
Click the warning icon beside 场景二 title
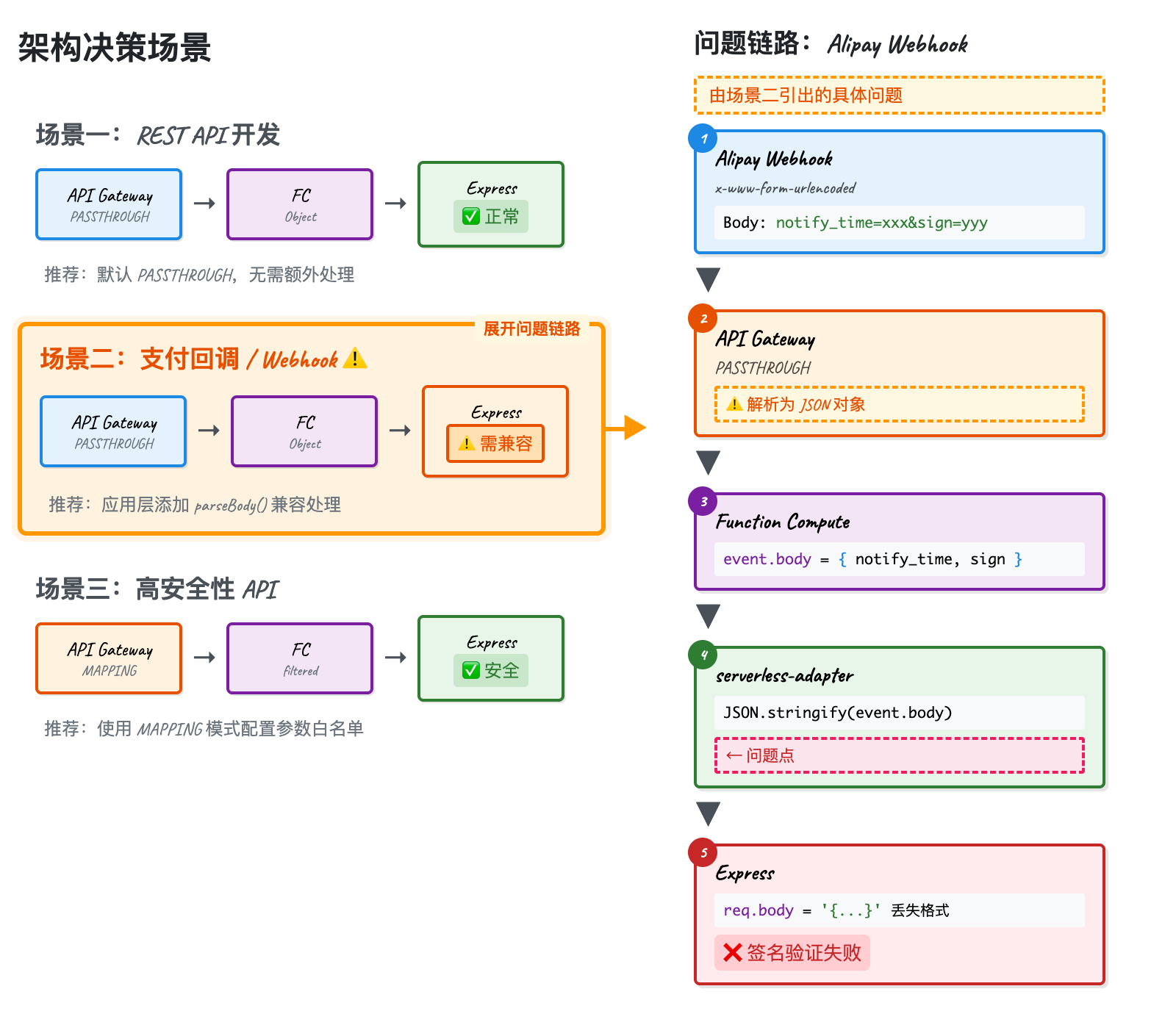[x=356, y=359]
